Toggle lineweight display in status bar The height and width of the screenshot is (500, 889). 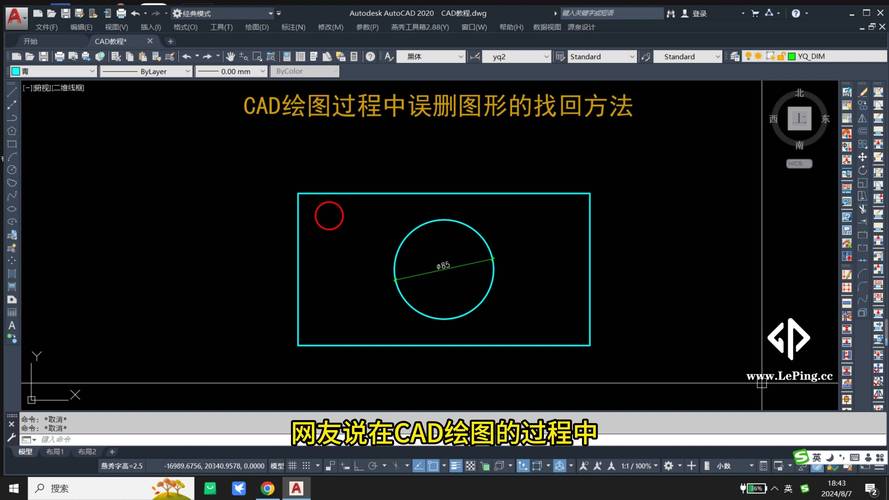[455, 466]
